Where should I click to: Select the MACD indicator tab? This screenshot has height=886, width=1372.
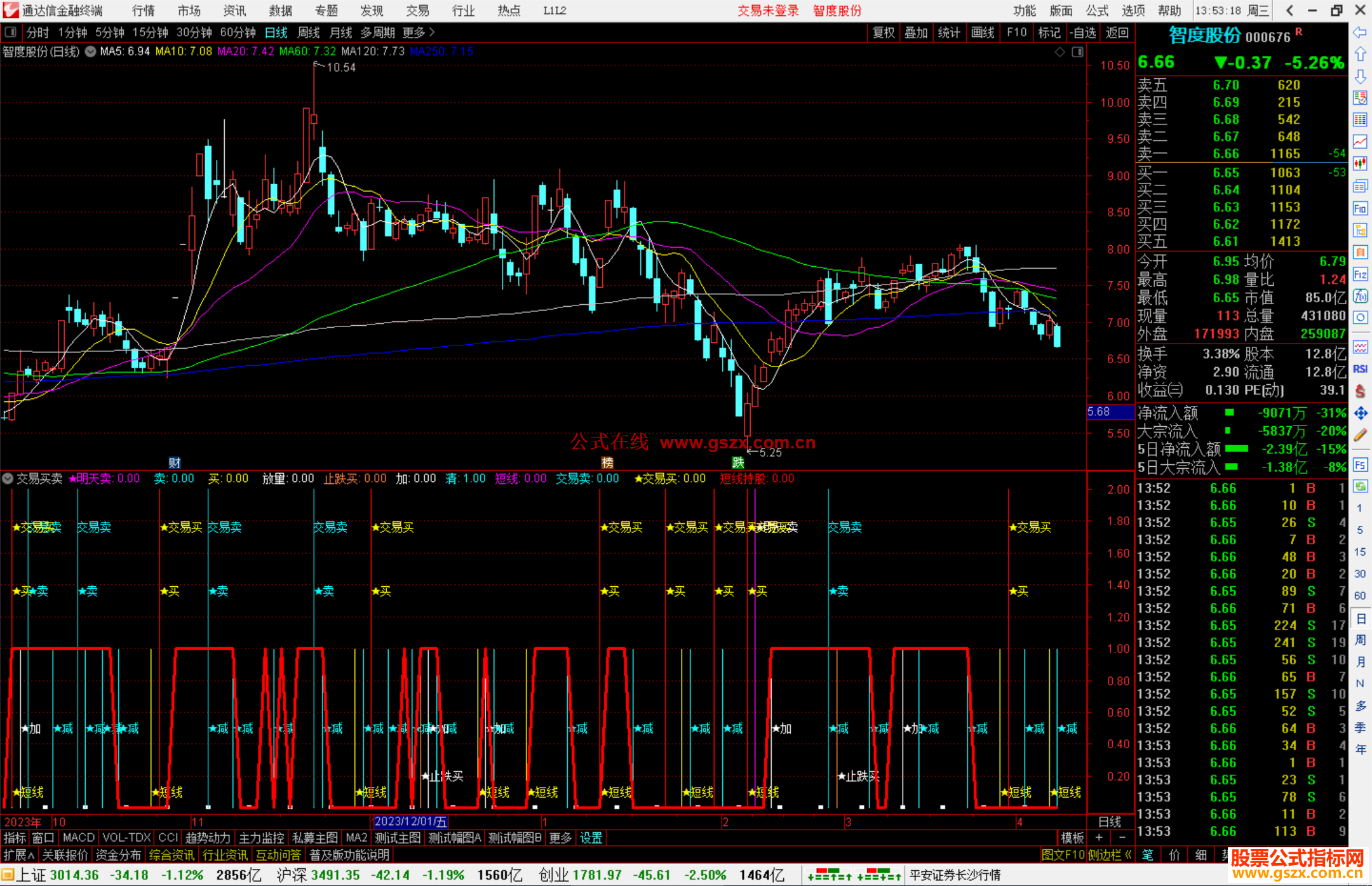(78, 838)
